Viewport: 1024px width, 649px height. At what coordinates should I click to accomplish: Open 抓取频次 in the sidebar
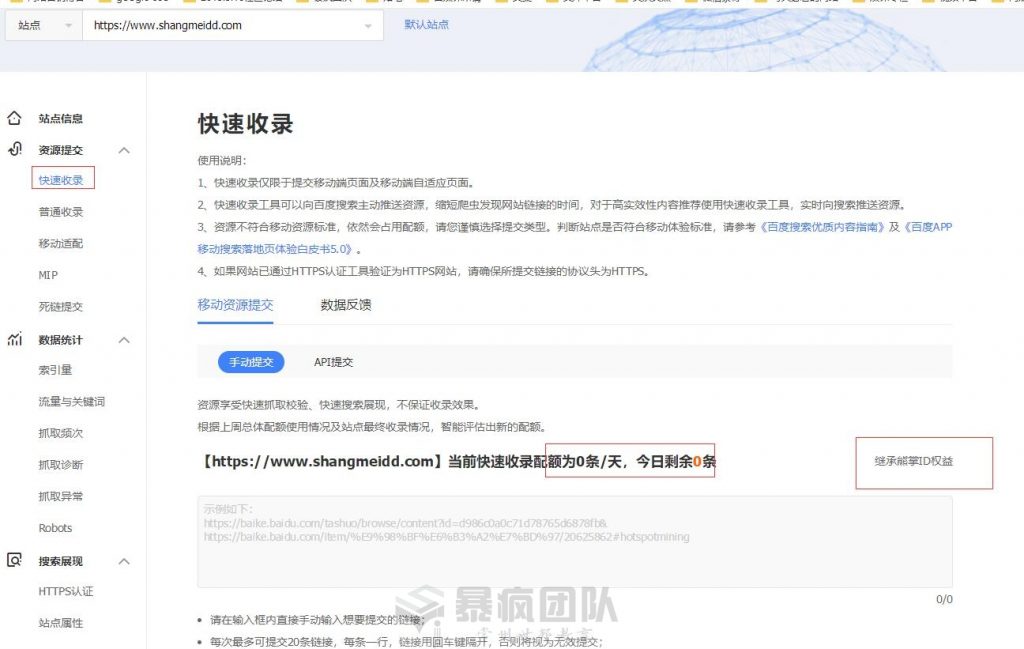(x=61, y=433)
